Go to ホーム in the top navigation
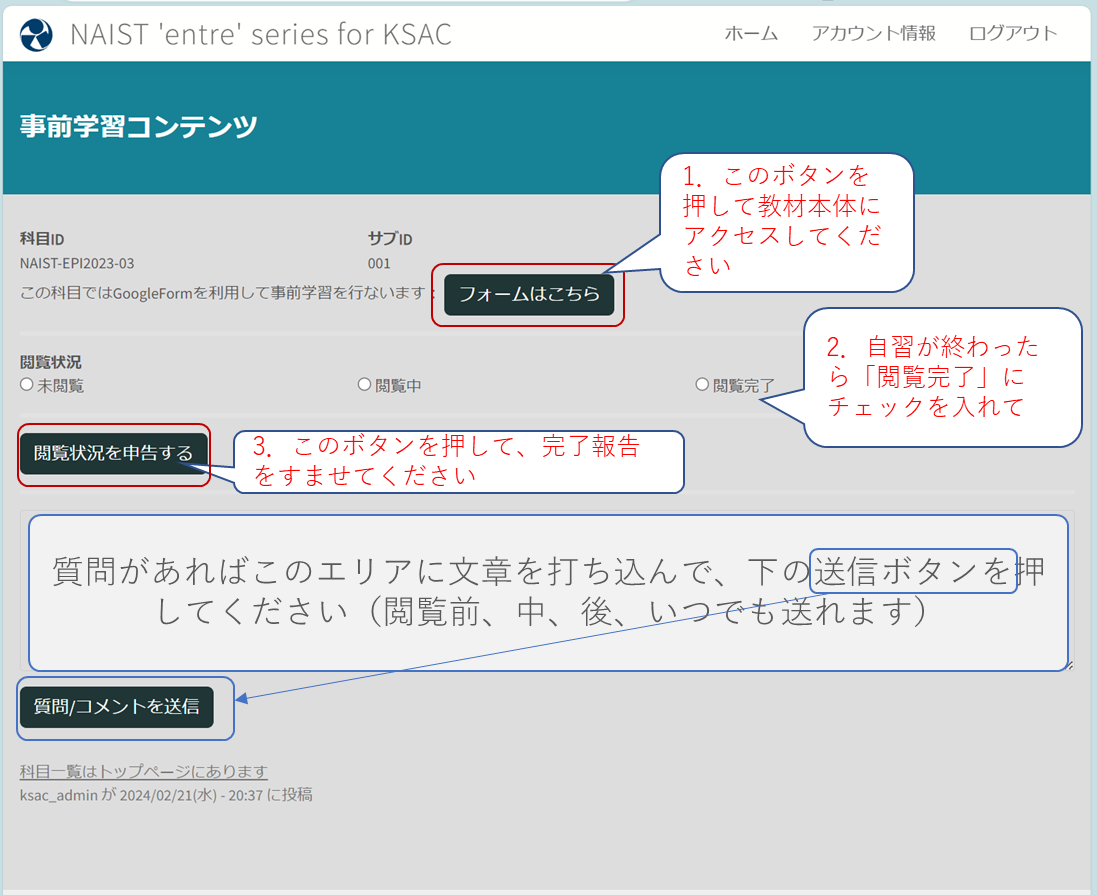Image resolution: width=1097 pixels, height=895 pixels. (x=750, y=33)
